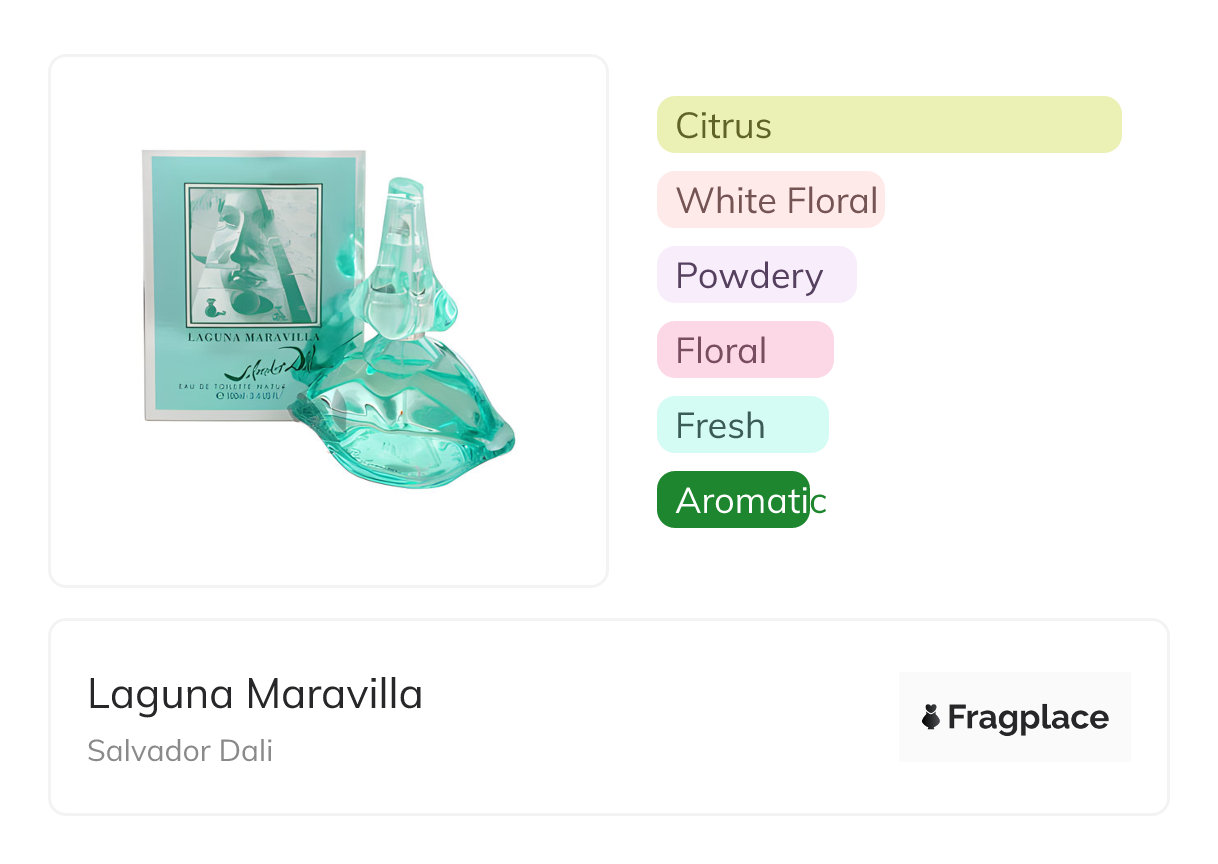Click the Laguna Maravilla title
Image resolution: width=1218 pixels, height=864 pixels.
(254, 694)
